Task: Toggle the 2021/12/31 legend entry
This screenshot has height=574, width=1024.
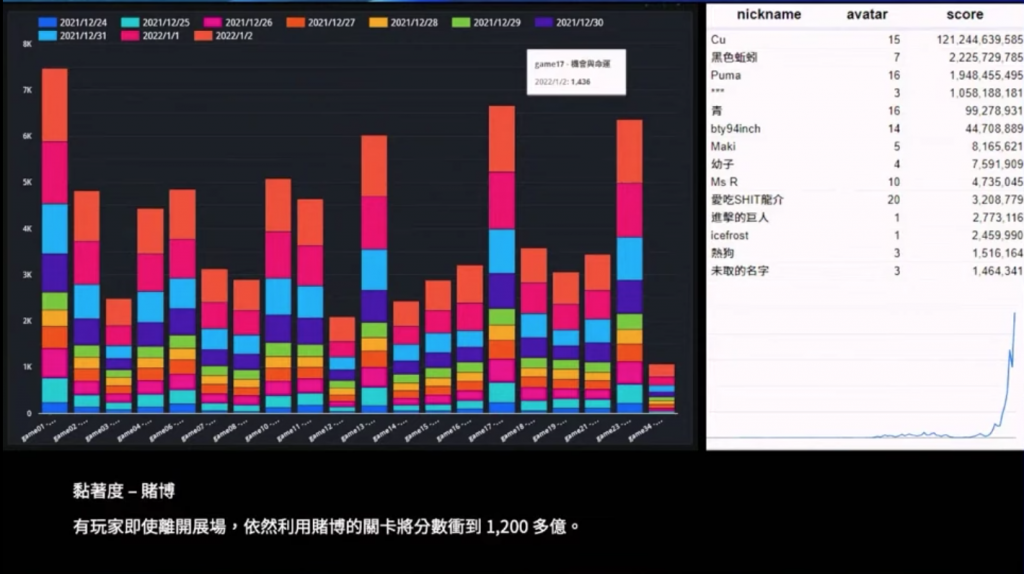Action: click(x=72, y=36)
